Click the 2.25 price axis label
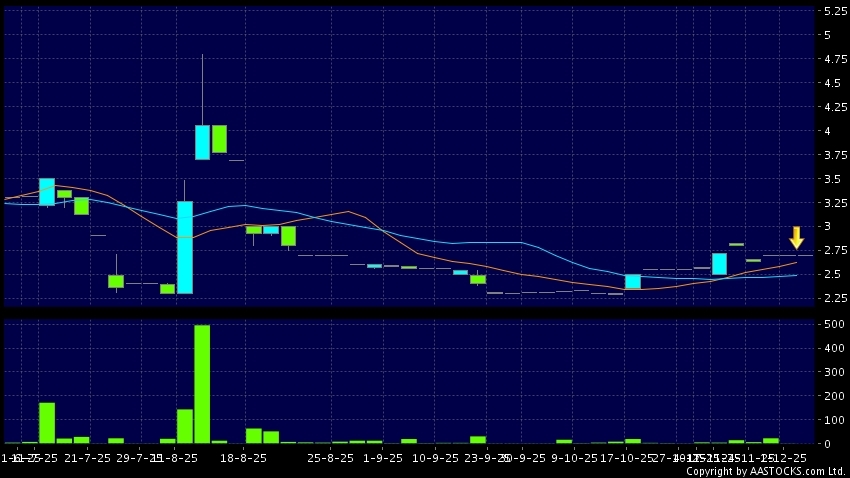 [832, 298]
